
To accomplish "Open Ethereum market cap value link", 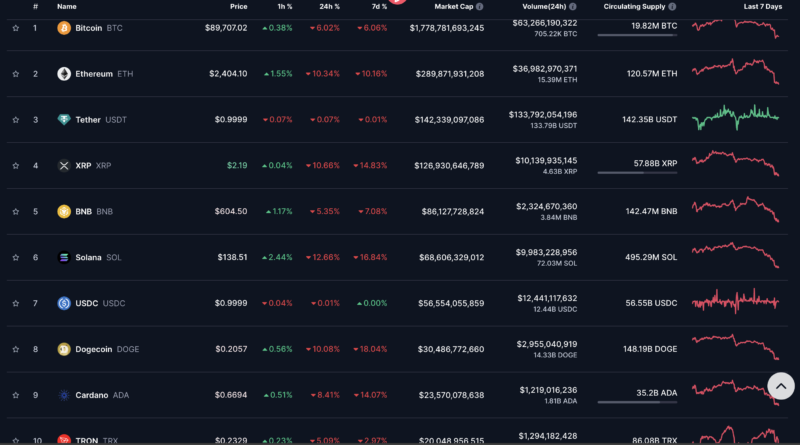I will [449, 74].
